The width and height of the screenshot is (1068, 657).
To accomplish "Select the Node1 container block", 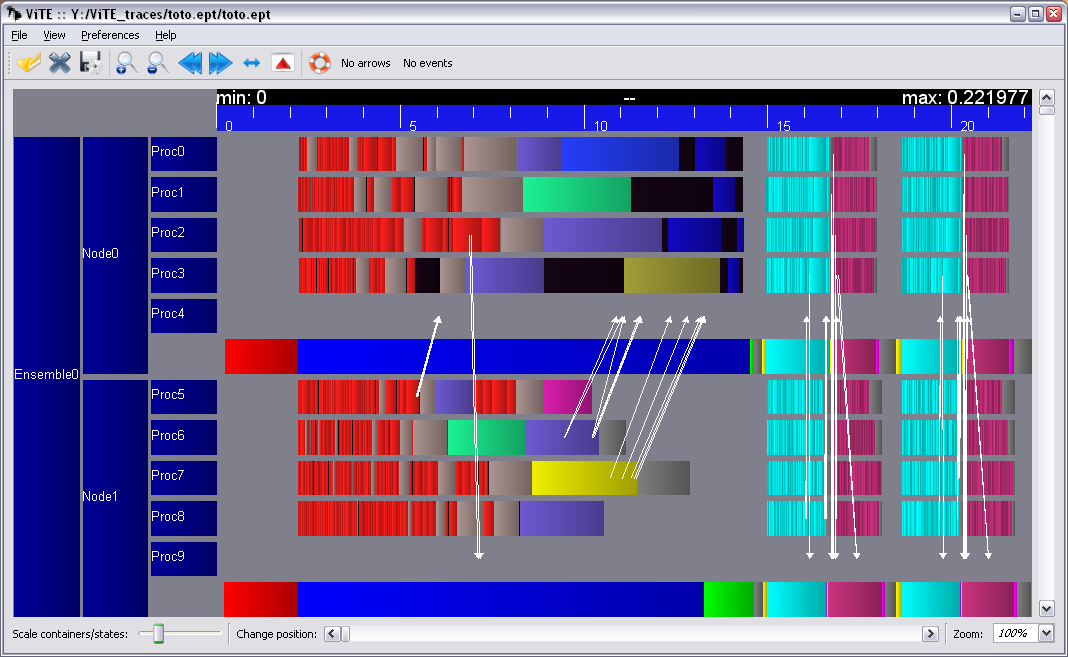I will point(115,497).
